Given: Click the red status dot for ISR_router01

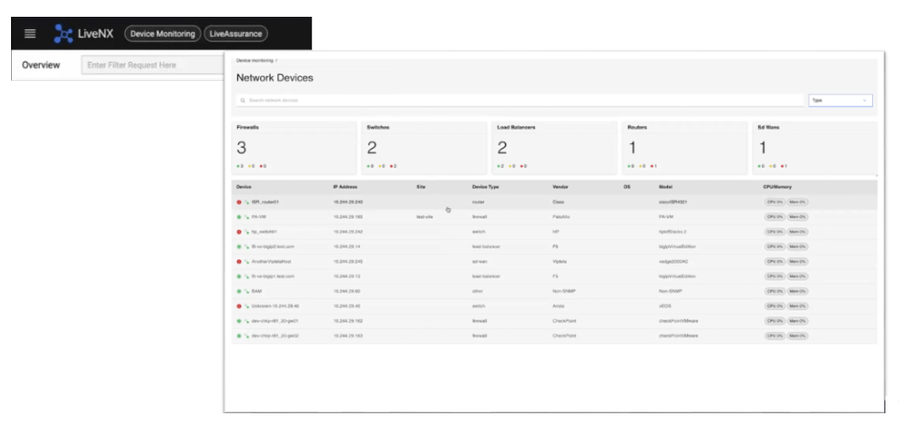Looking at the screenshot, I should click(239, 202).
